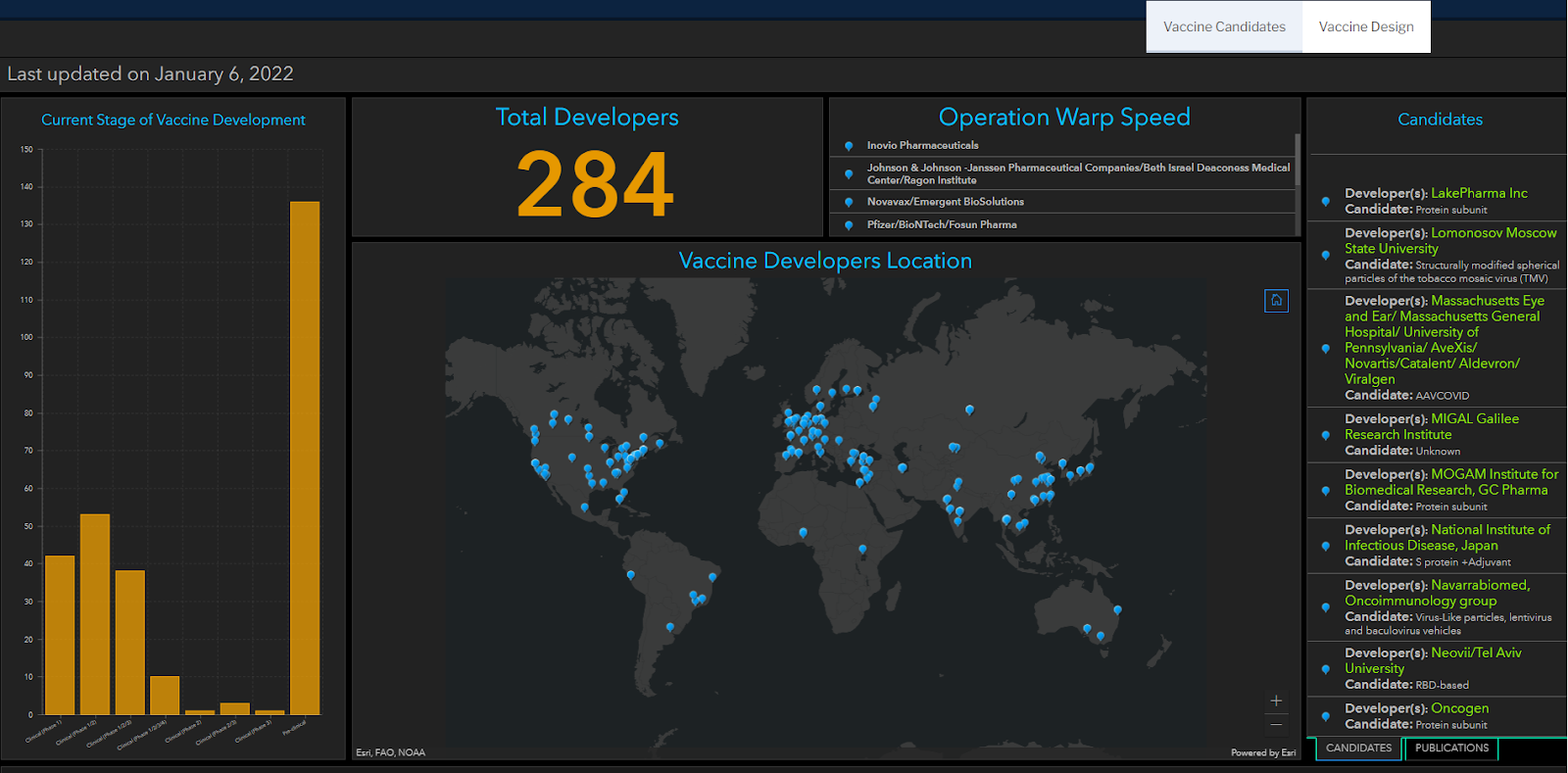
Task: Click the Clinical (Phase 1/2/3/4) bar
Action: [x=165, y=696]
